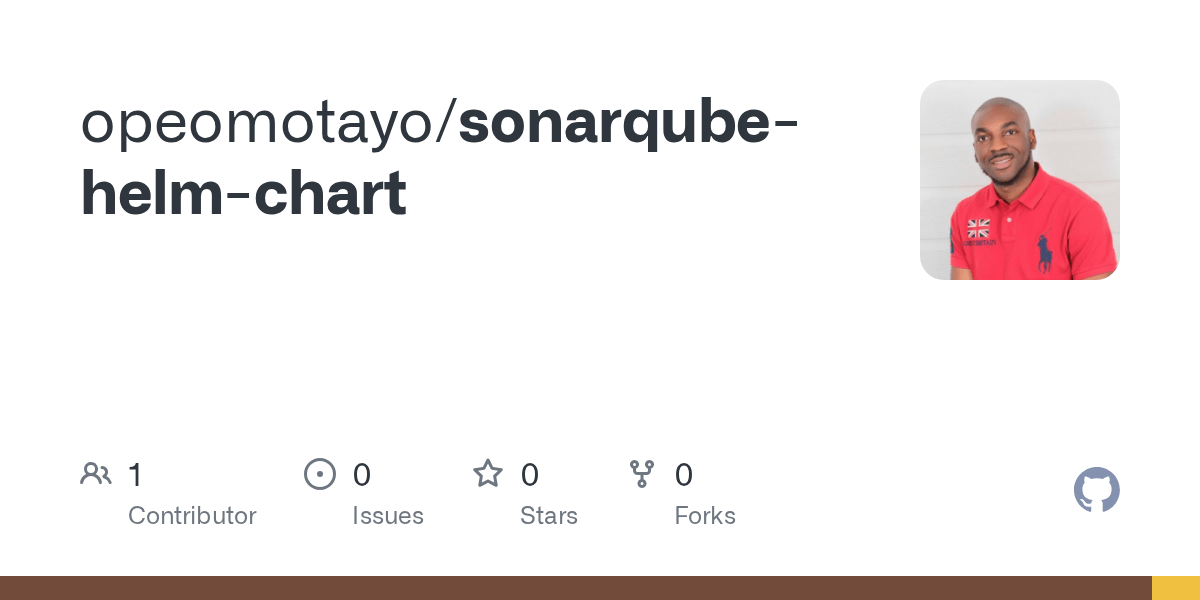Select the Forks label

pyautogui.click(x=705, y=516)
